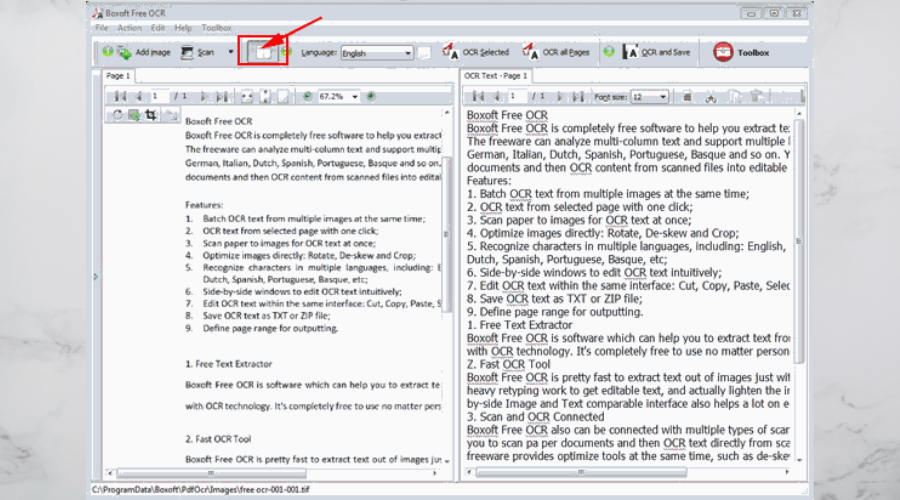Screen dimensions: 900x500
Task: Click status bar file path free ocr-001-001.tif
Action: coord(200,490)
